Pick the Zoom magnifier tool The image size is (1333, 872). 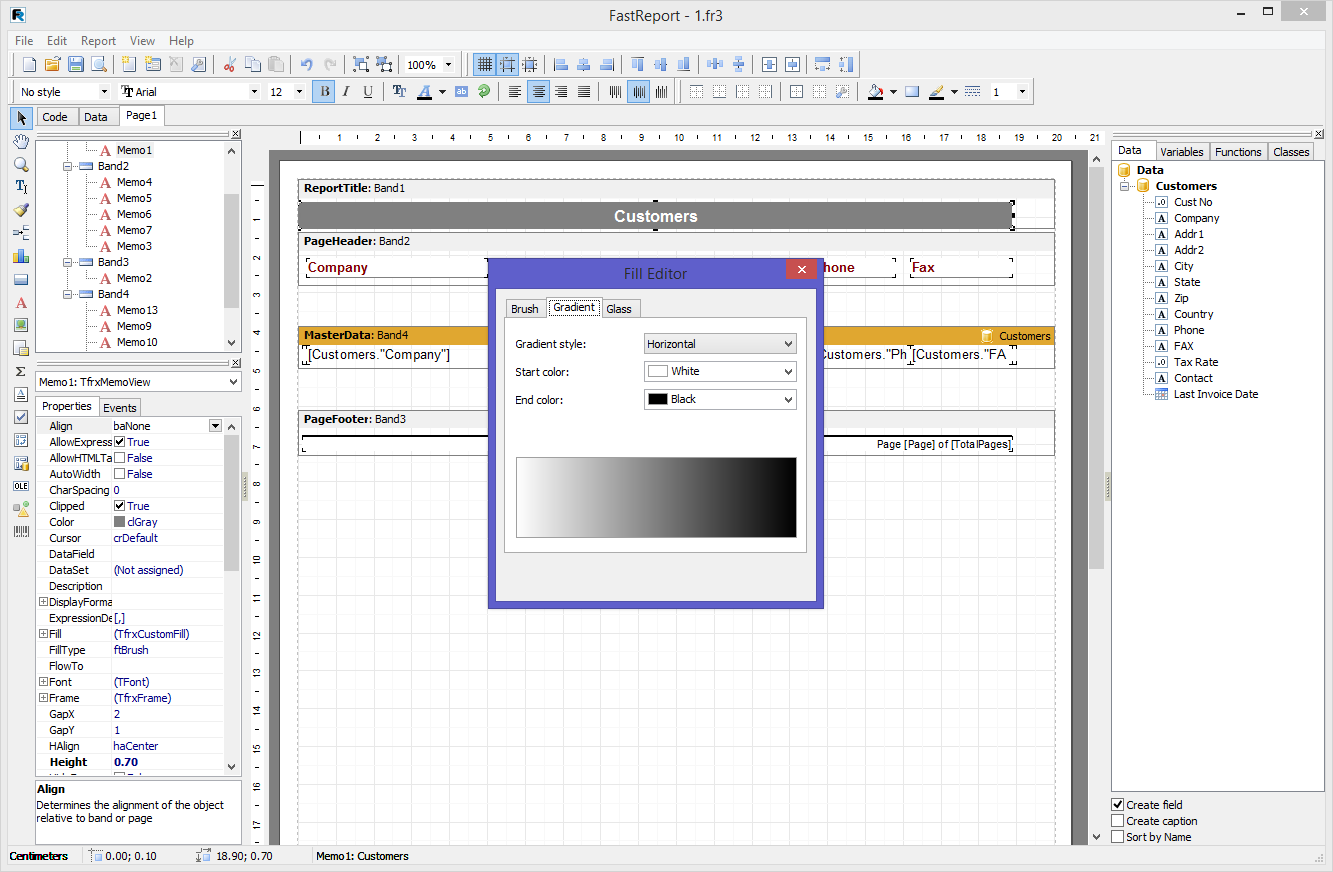pyautogui.click(x=21, y=164)
